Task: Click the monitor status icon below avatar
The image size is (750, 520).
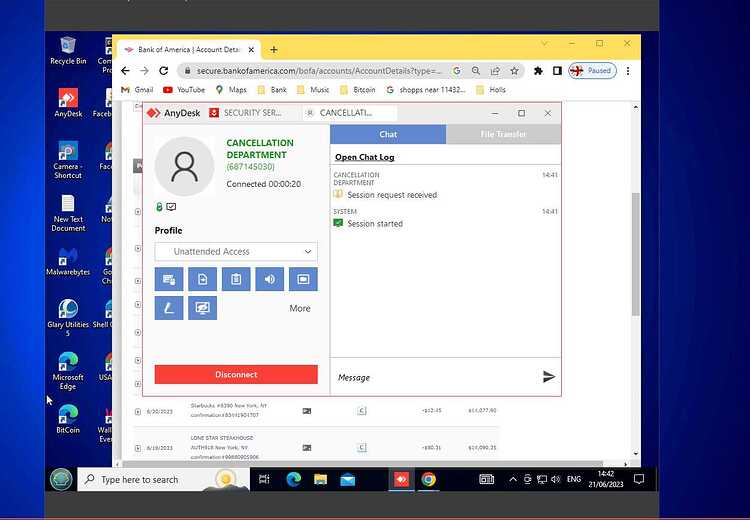Action: coord(171,207)
